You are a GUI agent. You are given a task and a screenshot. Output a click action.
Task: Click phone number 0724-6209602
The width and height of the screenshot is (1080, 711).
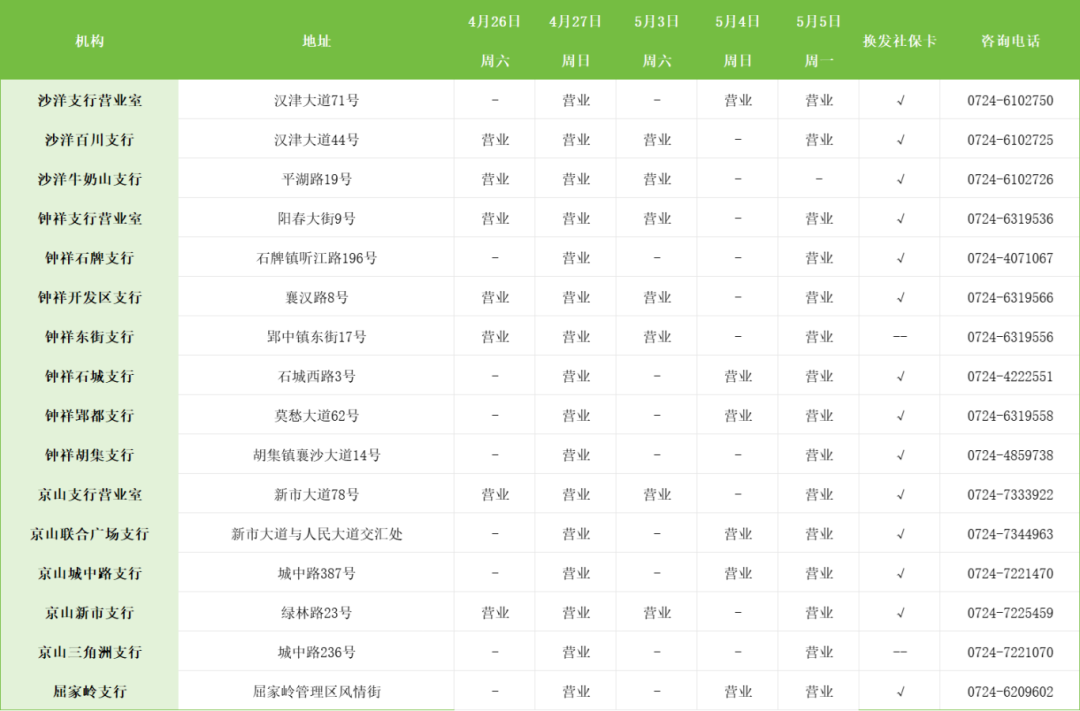point(1010,691)
